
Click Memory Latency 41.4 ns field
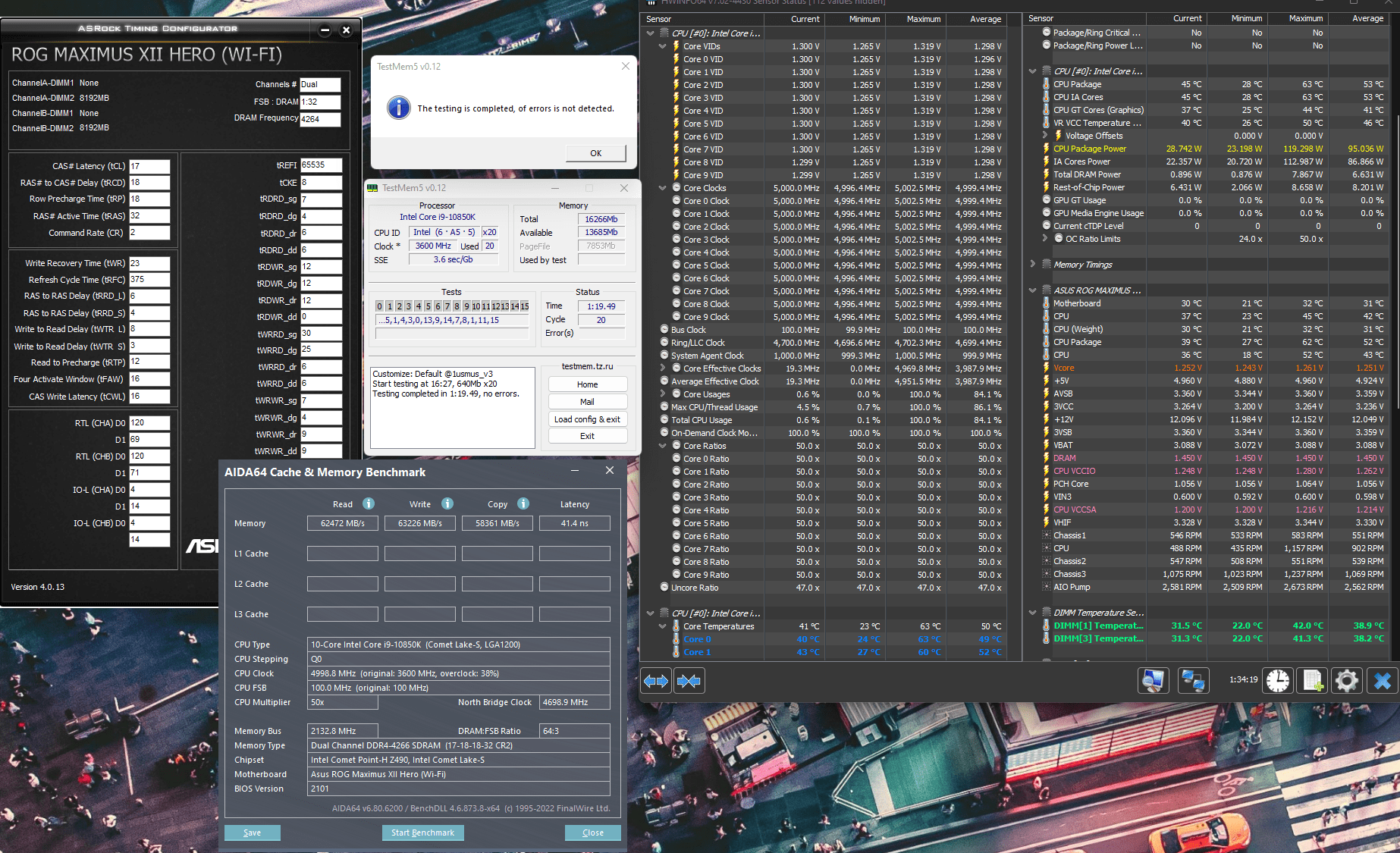(x=575, y=523)
